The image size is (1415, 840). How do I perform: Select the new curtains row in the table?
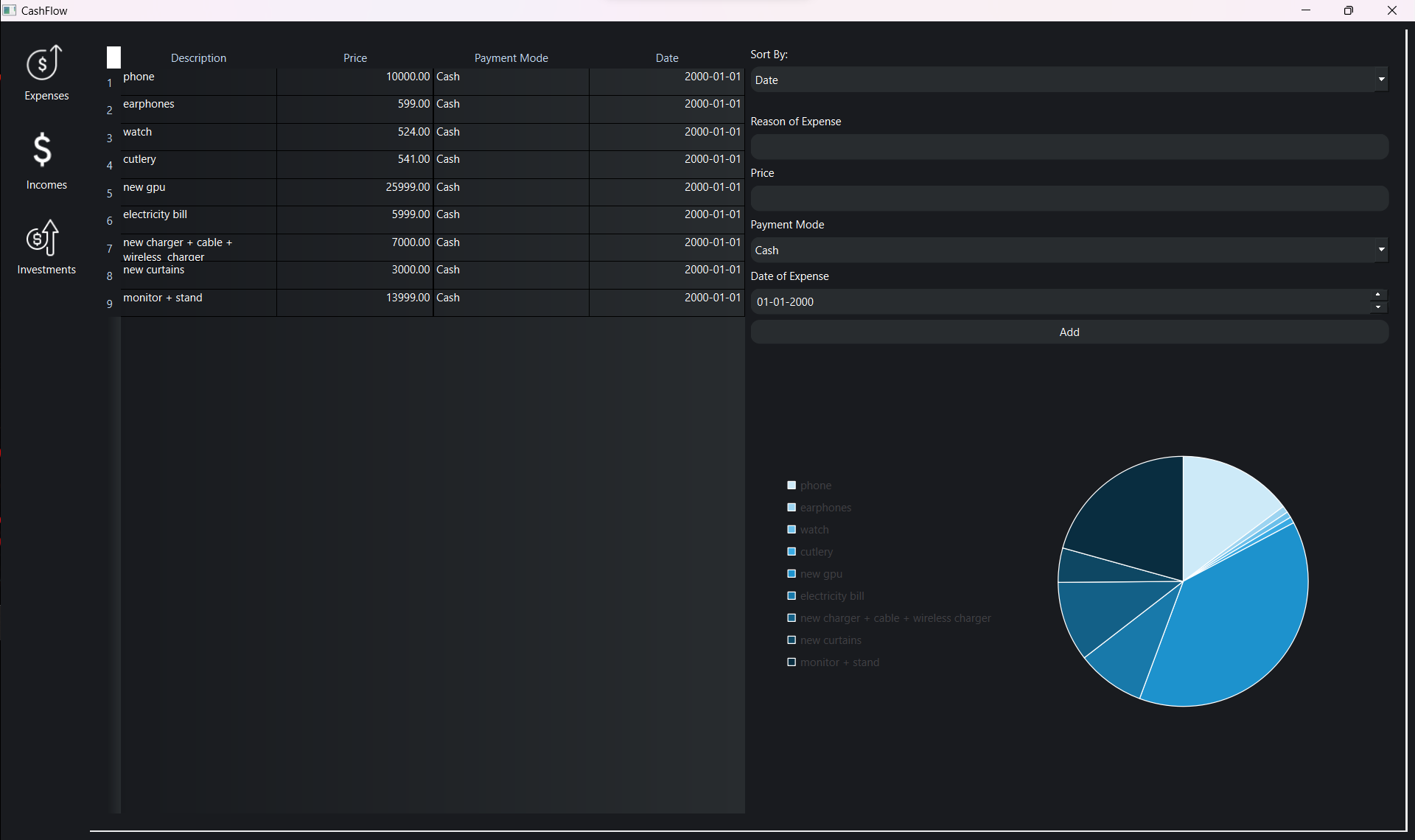point(199,275)
